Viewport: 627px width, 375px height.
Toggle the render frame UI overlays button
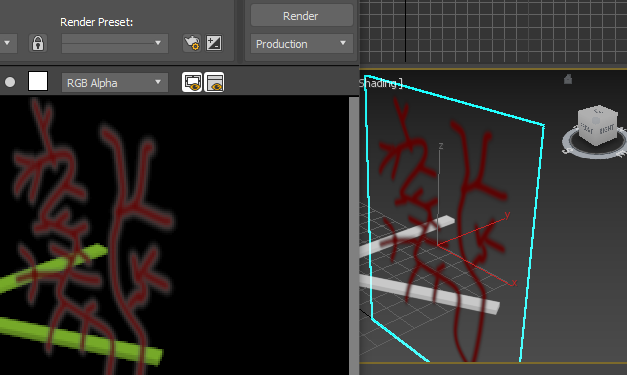click(x=192, y=82)
